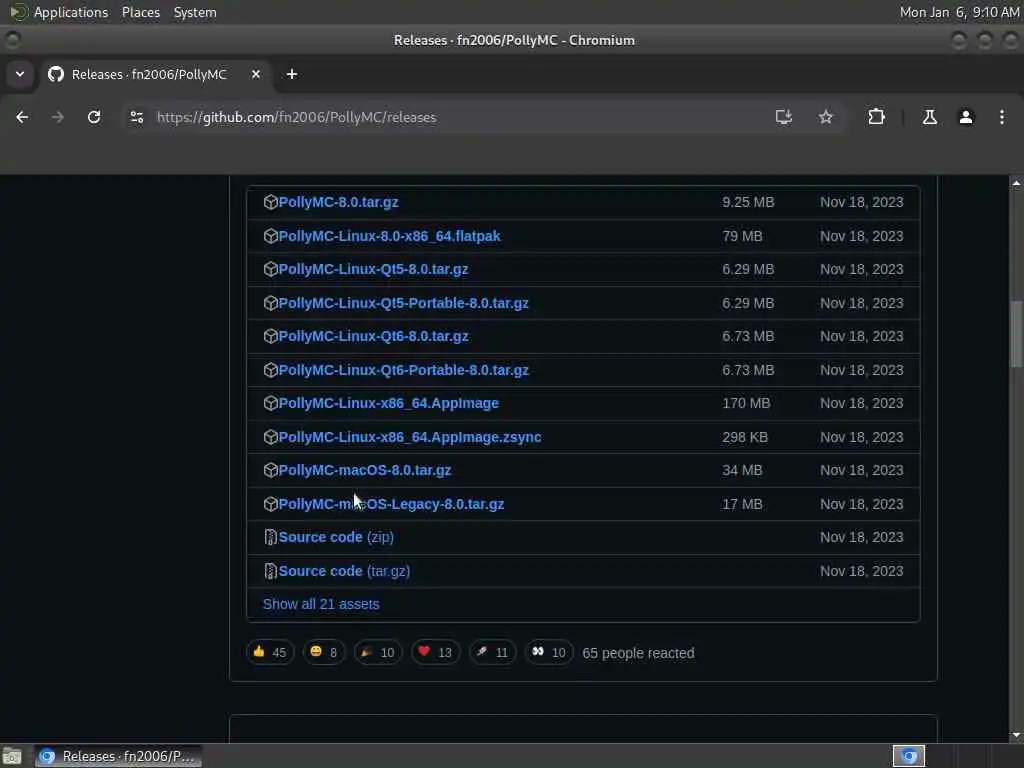
Task: Download PollyMC-Linux-Qt5-8.0.tar.gz
Action: [373, 269]
